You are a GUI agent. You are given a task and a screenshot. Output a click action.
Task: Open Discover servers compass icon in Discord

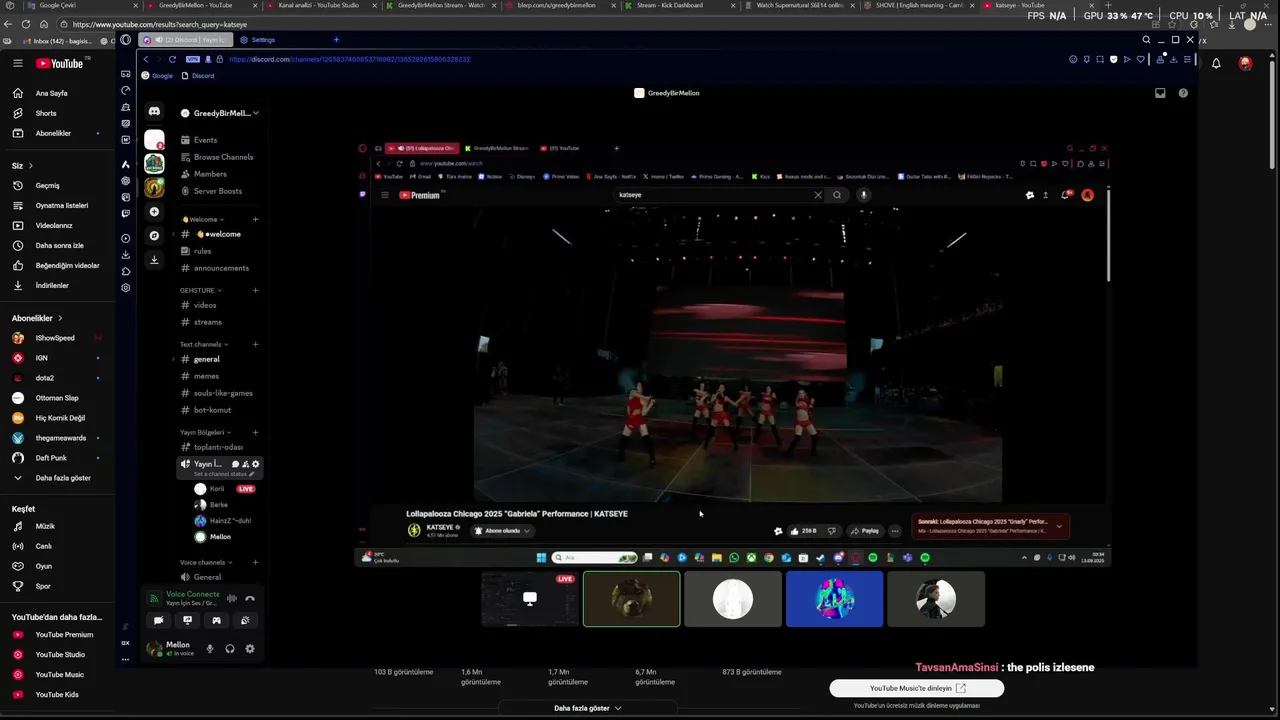tap(154, 236)
